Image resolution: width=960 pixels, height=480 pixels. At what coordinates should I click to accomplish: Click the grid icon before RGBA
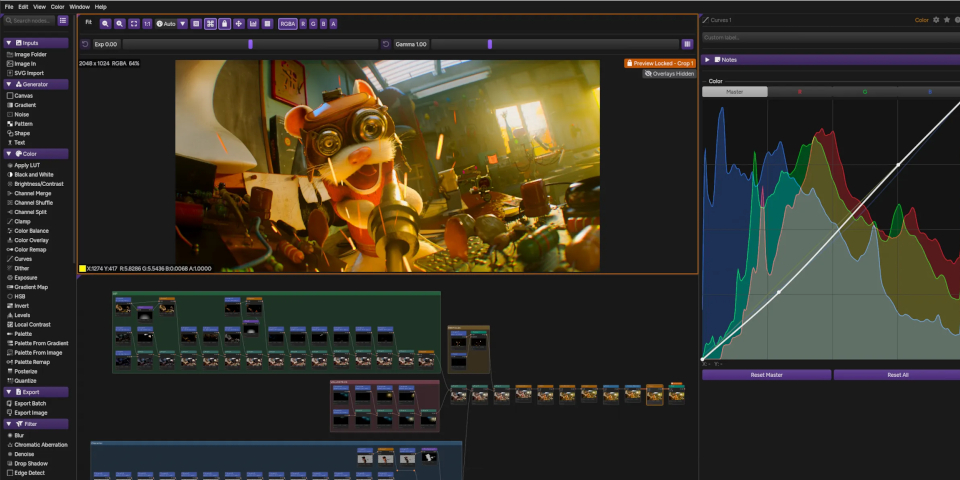(267, 24)
